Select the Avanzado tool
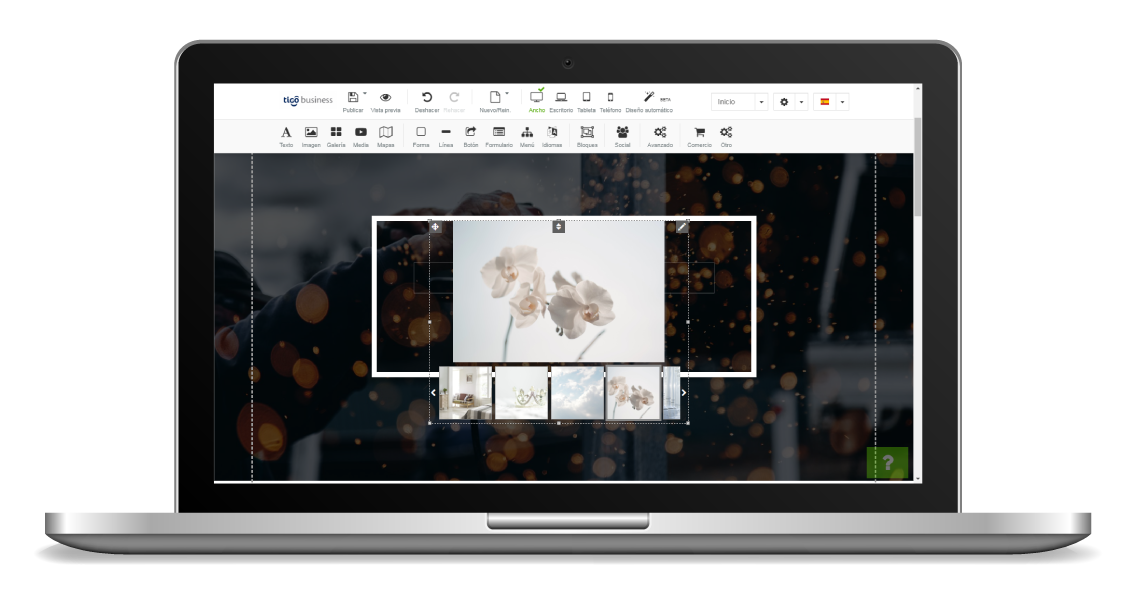 pyautogui.click(x=660, y=135)
